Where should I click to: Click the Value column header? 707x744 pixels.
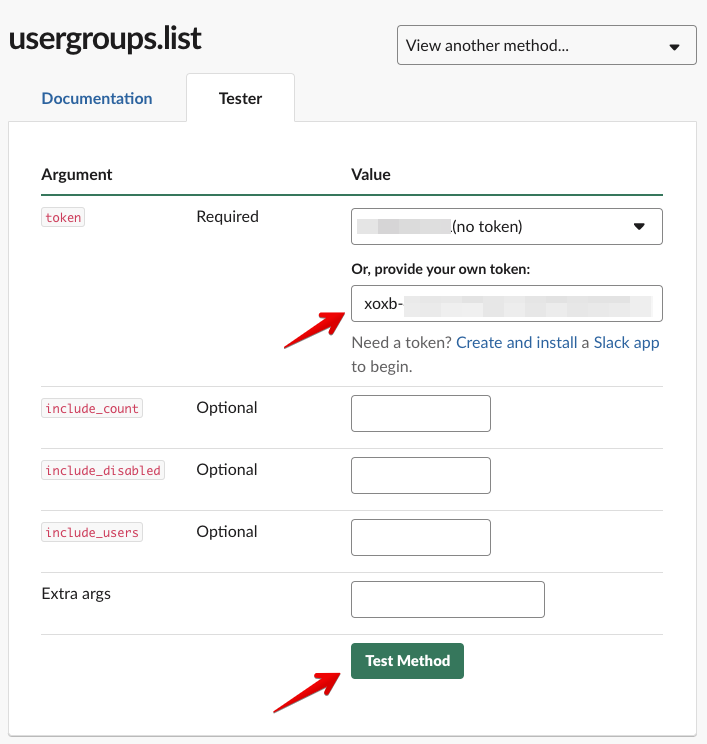[371, 174]
